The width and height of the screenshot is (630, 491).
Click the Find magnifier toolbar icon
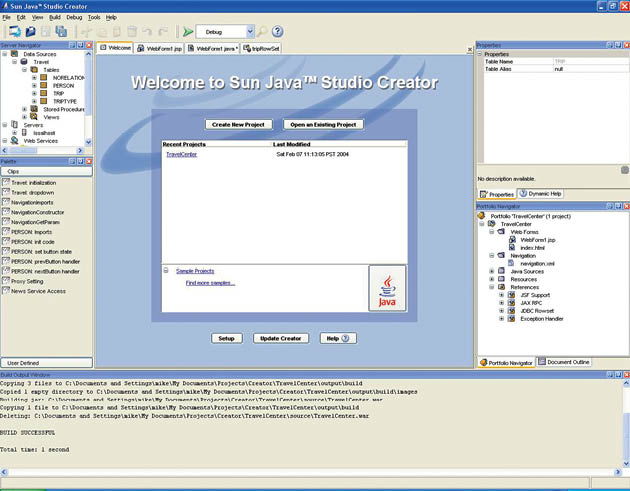point(262,31)
